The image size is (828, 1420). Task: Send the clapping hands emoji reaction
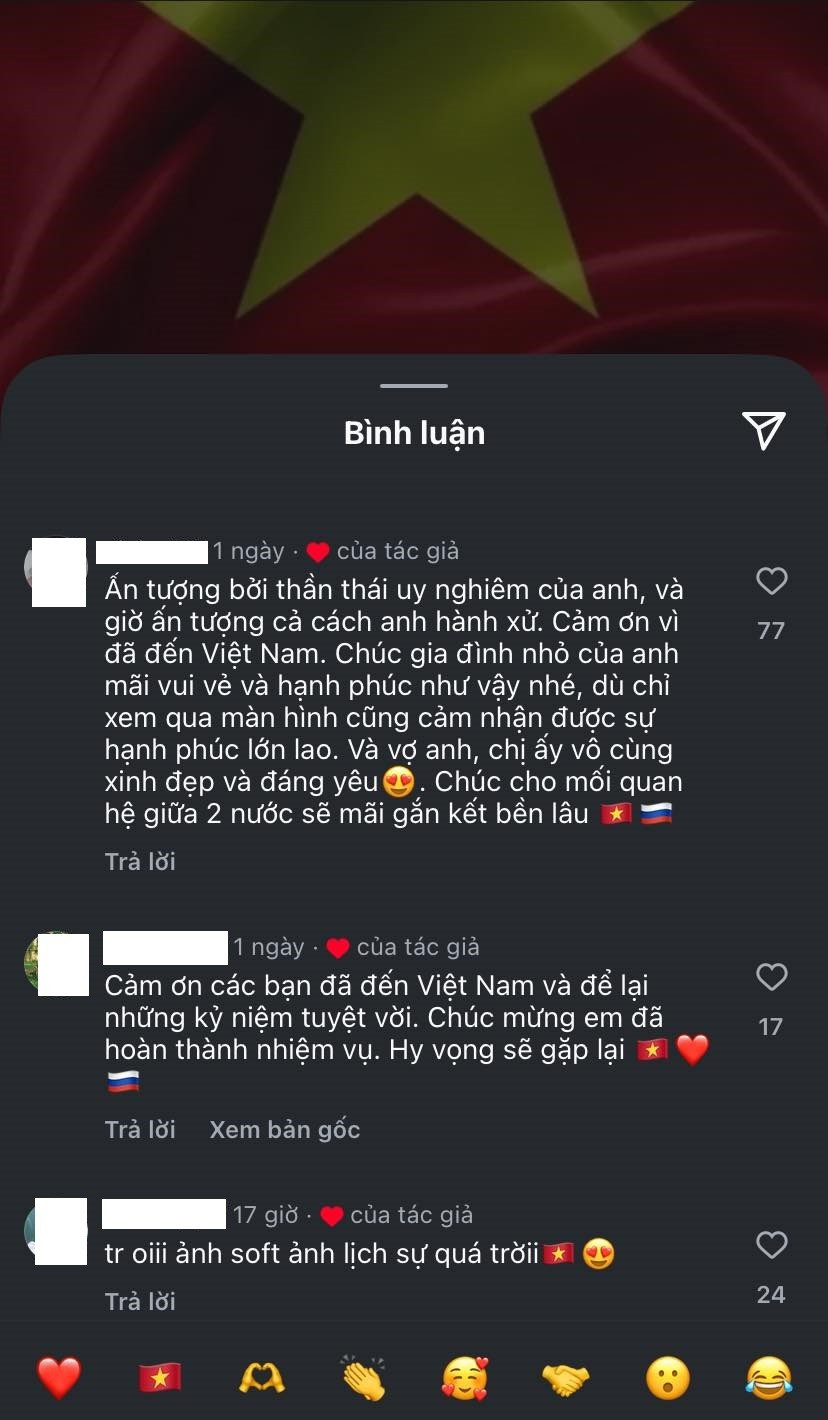[362, 1378]
